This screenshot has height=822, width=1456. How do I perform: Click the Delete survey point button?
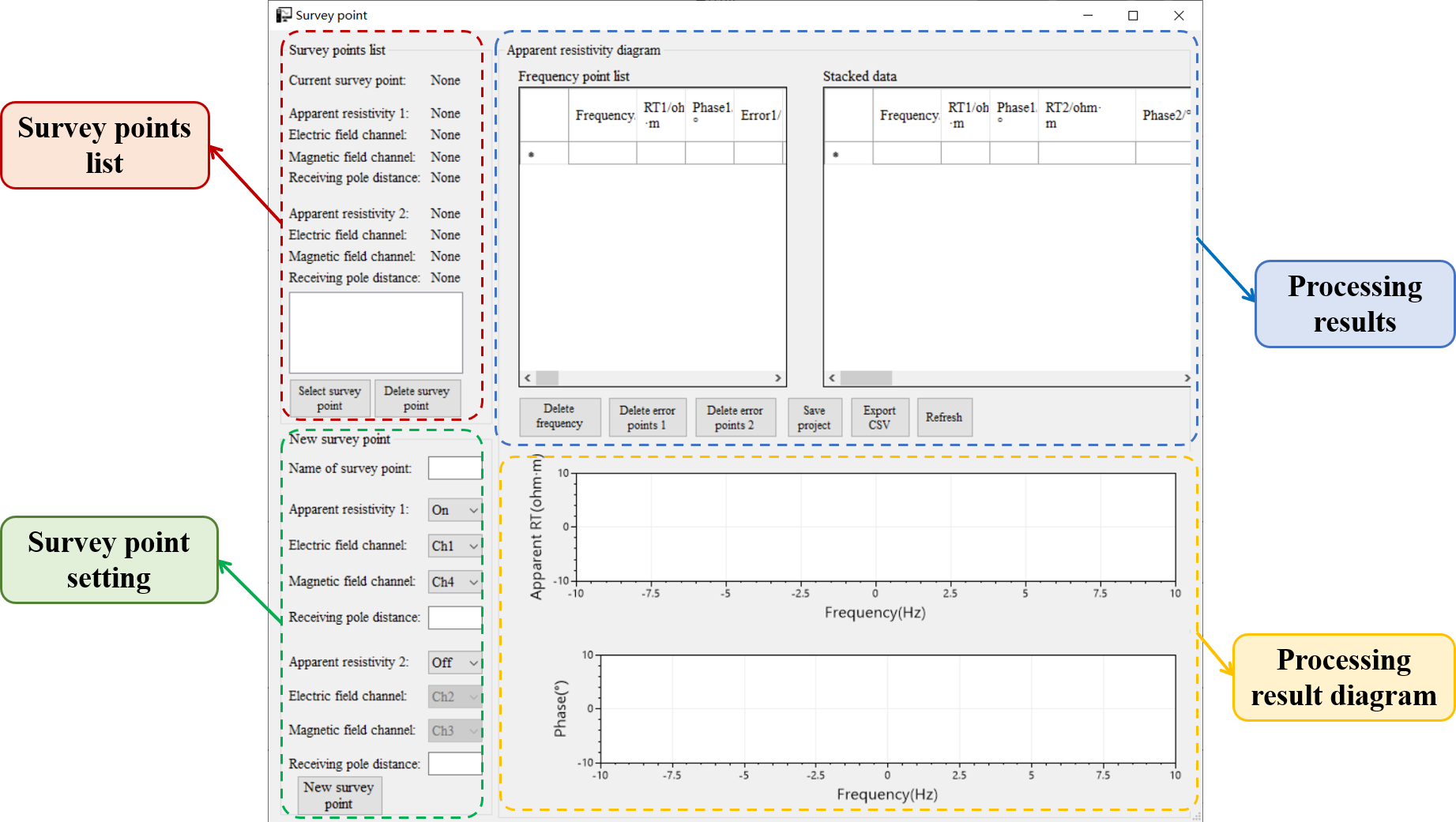point(416,398)
